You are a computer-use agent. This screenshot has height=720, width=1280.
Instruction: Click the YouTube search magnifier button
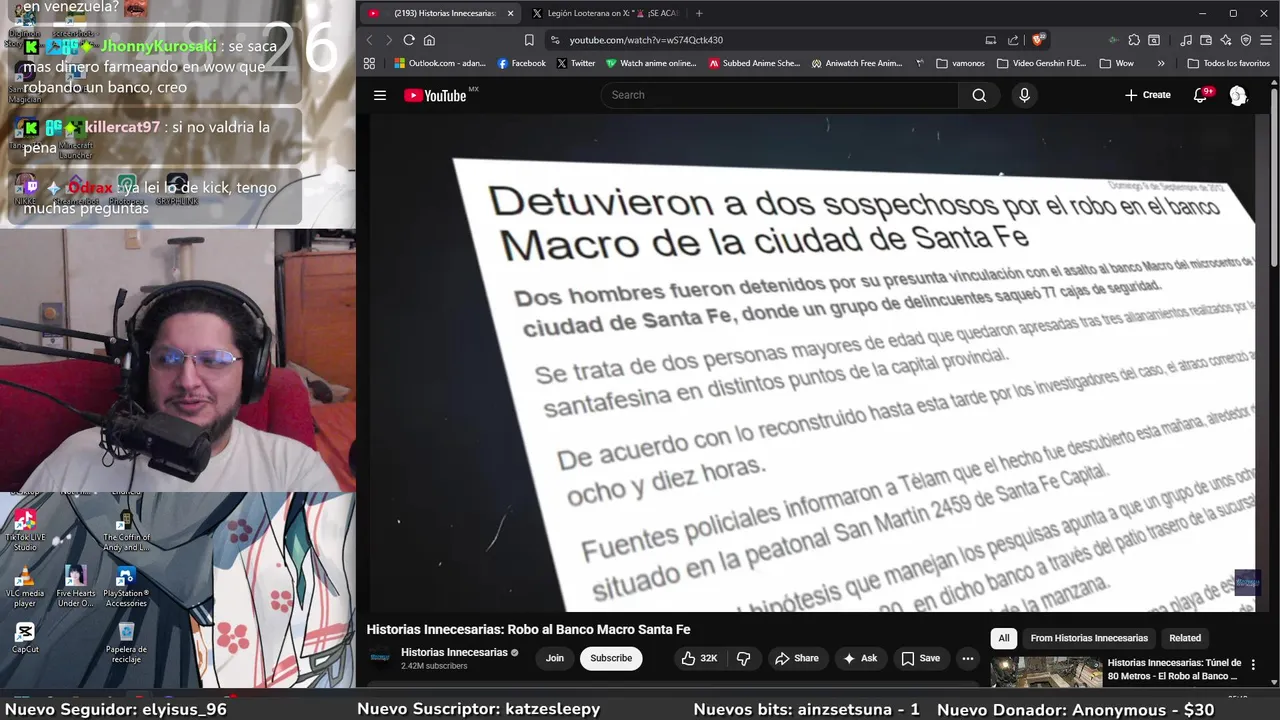(979, 95)
